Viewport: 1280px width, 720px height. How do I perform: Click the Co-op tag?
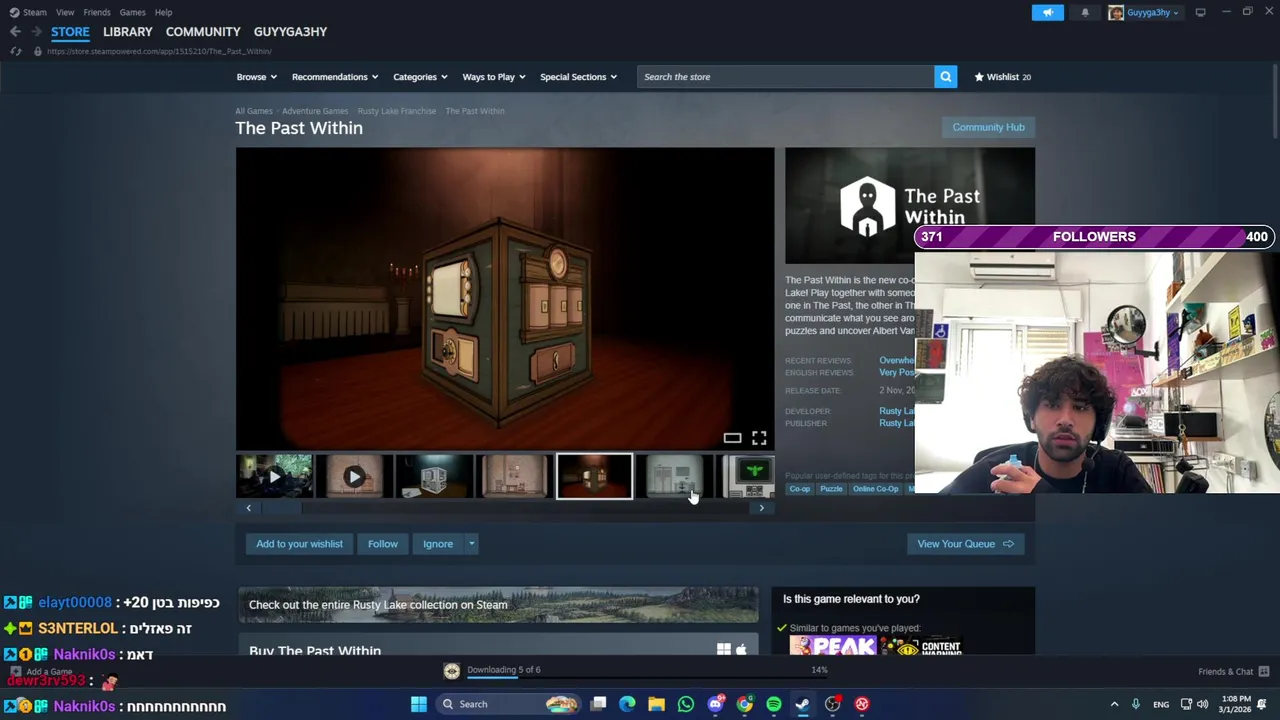[800, 489]
